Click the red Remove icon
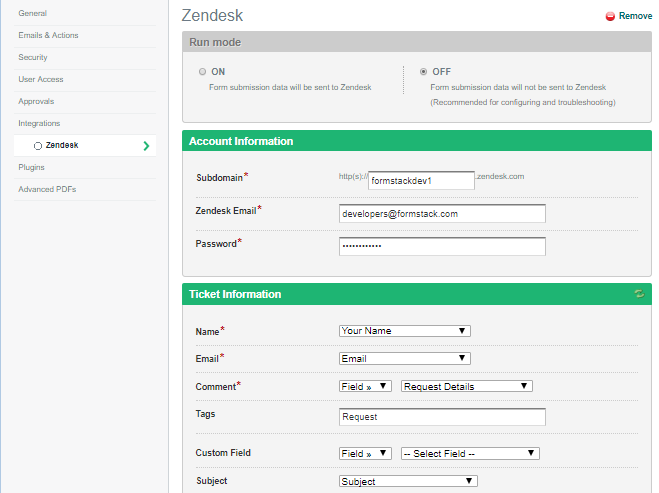Image resolution: width=659 pixels, height=493 pixels. (610, 17)
